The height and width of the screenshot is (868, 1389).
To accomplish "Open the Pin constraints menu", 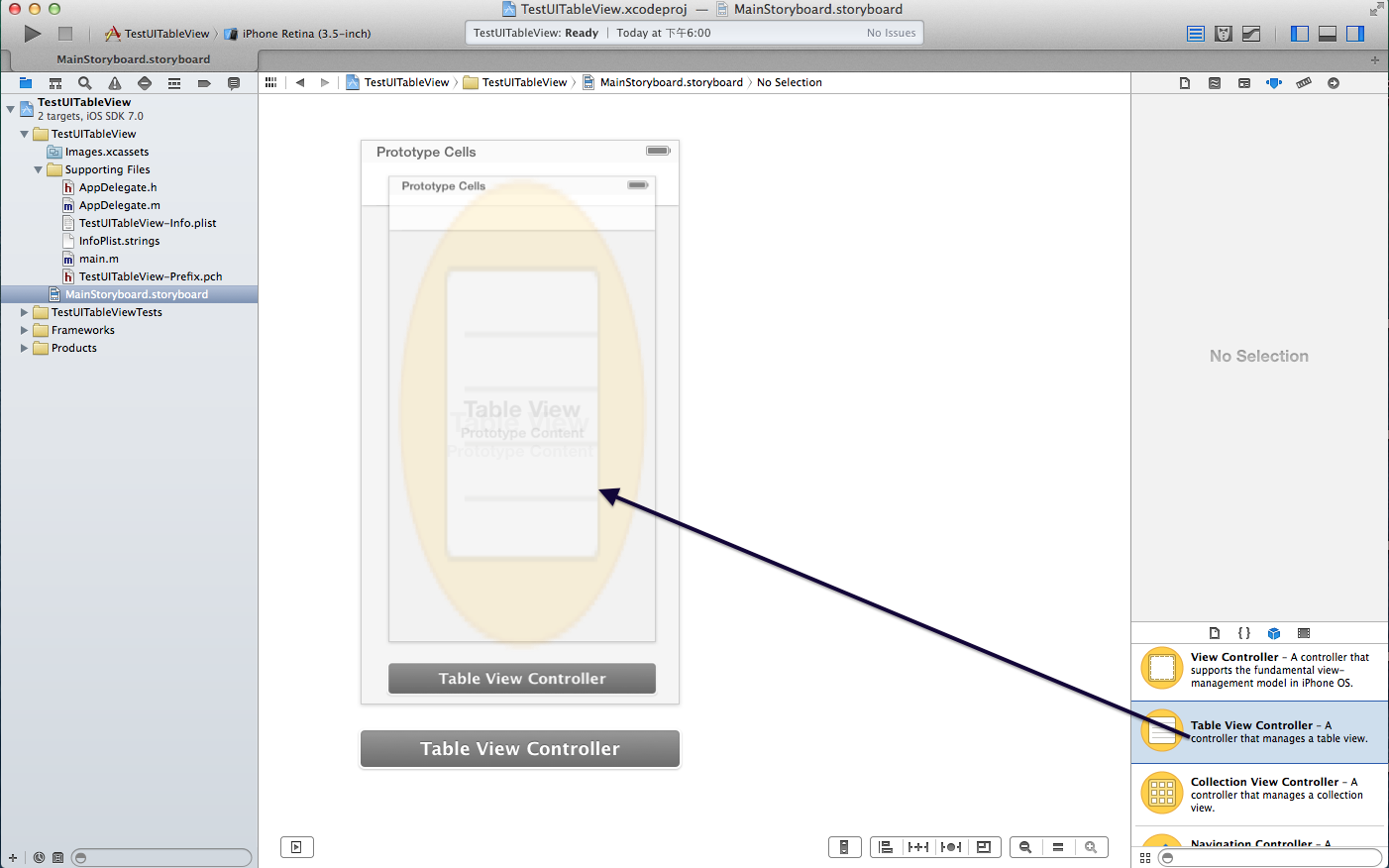I will [x=918, y=847].
